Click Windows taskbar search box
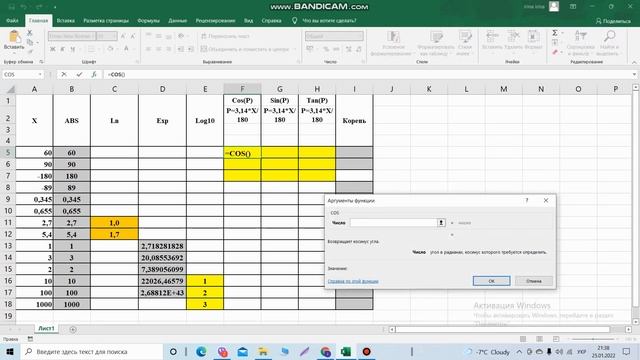Image resolution: width=640 pixels, height=360 pixels. click(x=92, y=351)
